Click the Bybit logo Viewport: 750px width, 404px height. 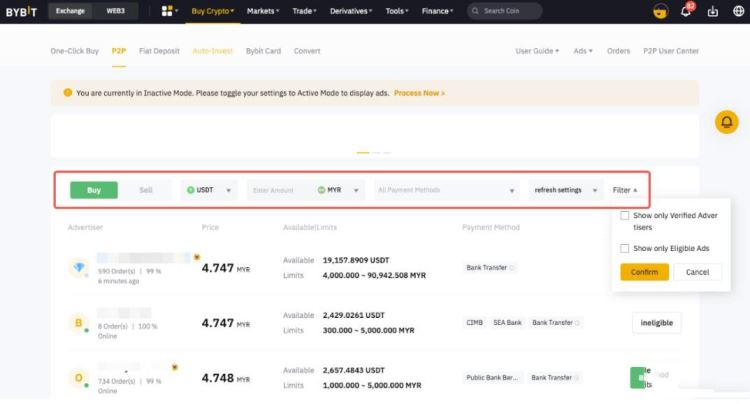pyautogui.click(x=21, y=11)
